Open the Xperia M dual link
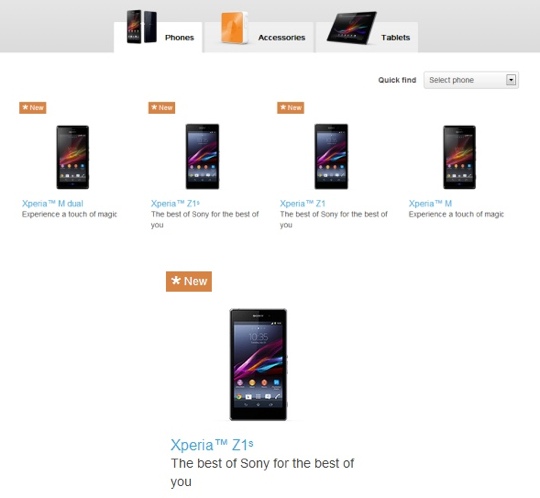 53,204
